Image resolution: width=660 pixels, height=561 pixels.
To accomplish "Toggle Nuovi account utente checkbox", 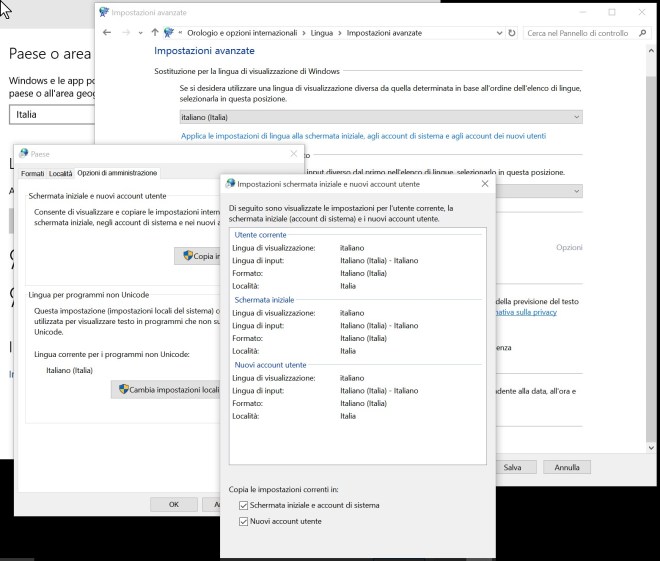I will tap(243, 521).
